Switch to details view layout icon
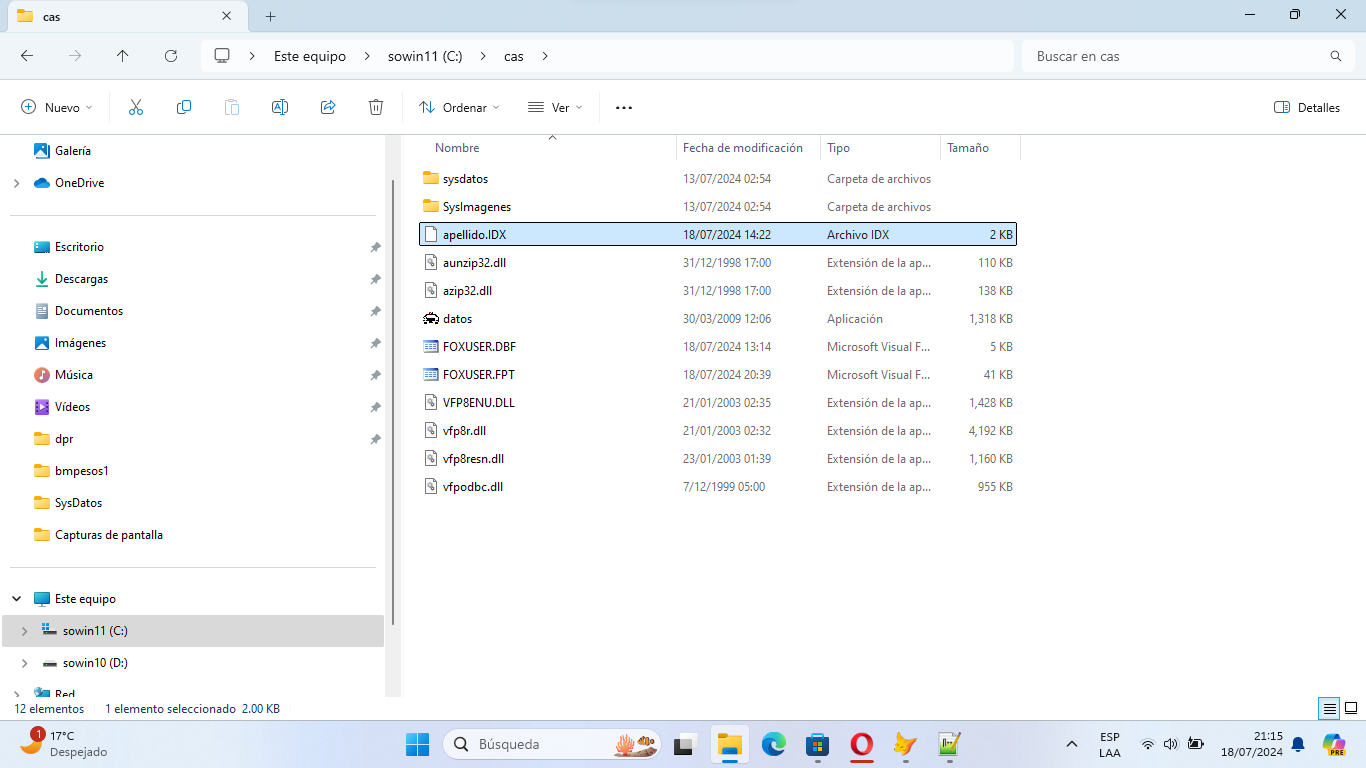The width and height of the screenshot is (1366, 768). point(1329,708)
